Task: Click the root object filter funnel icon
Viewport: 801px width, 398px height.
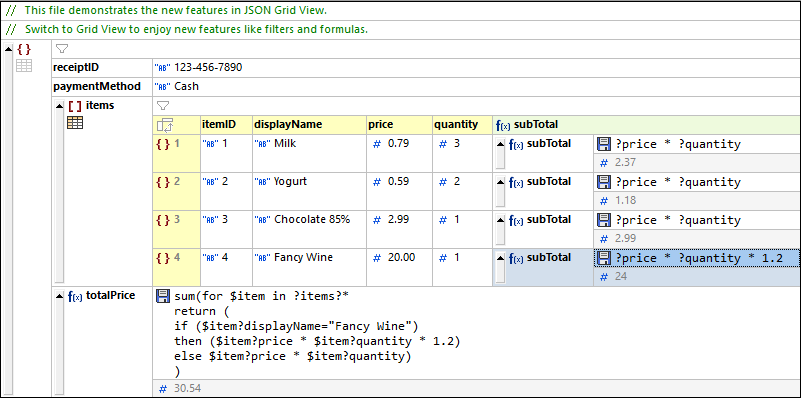Action: click(x=62, y=49)
